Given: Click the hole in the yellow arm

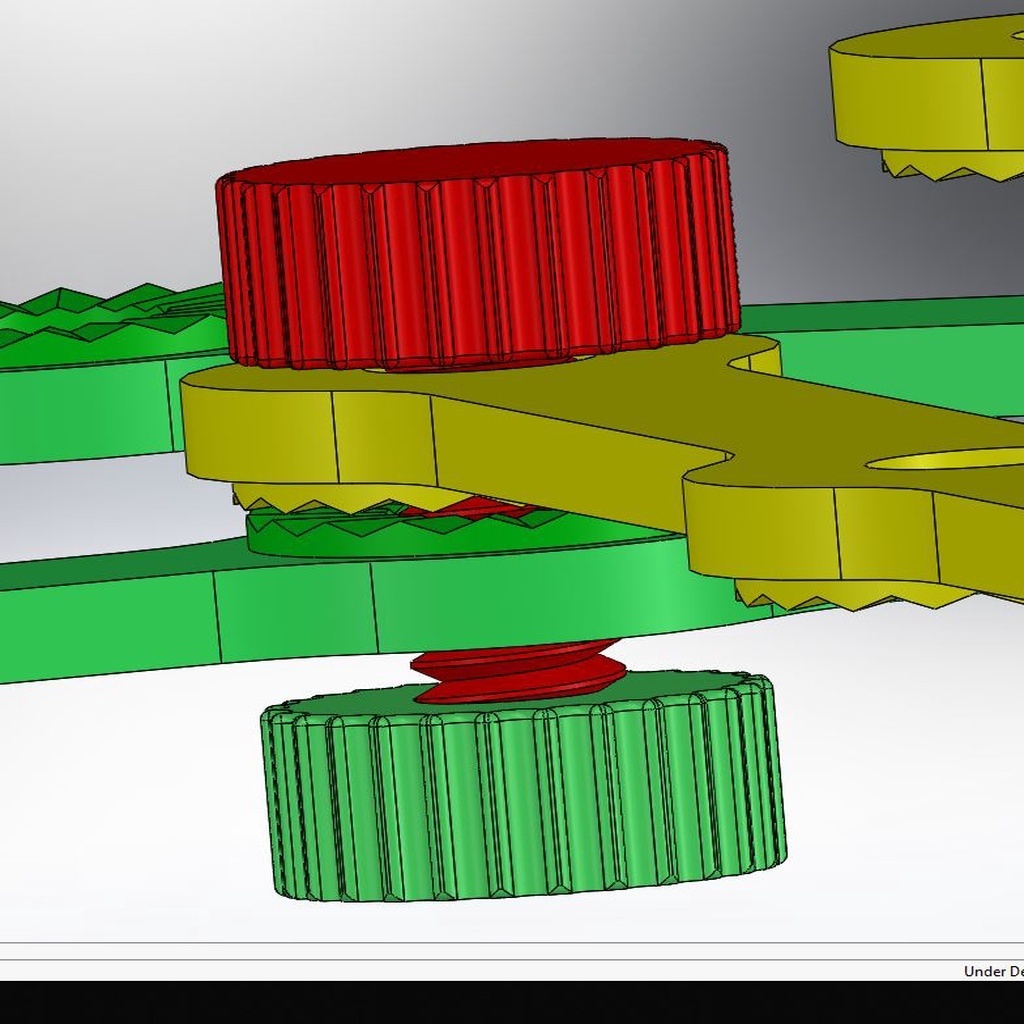Looking at the screenshot, I should pyautogui.click(x=947, y=460).
